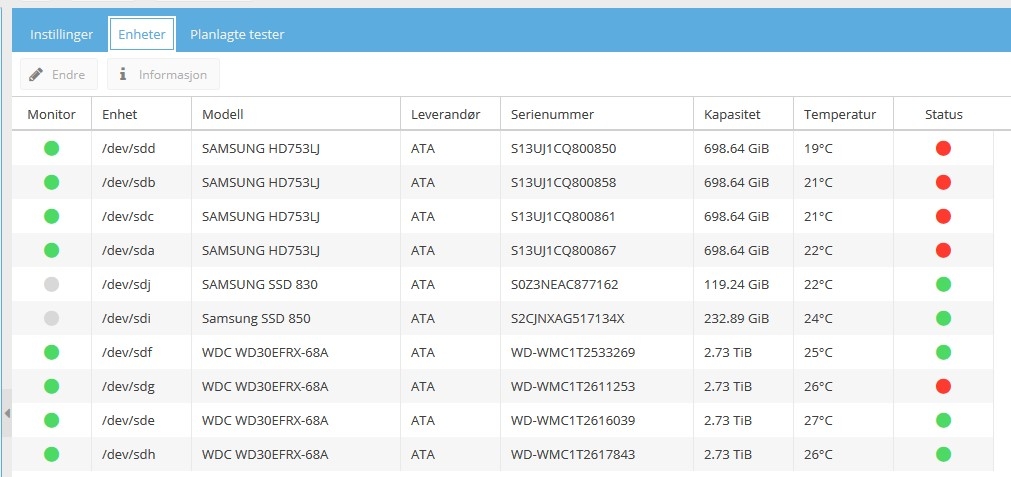The image size is (1011, 477).
Task: Select the Samsung SSD 850 device row
Action: (502, 318)
